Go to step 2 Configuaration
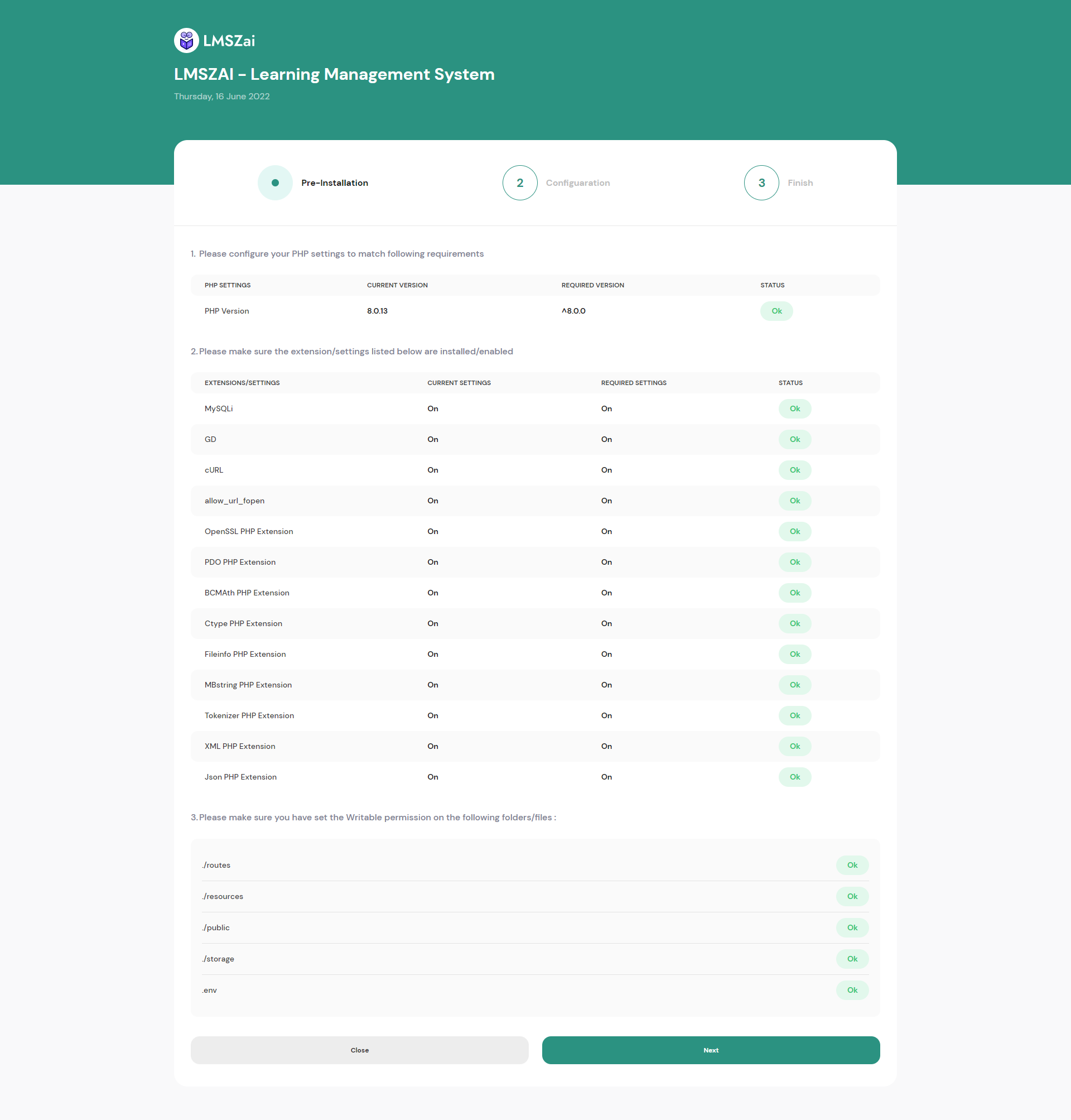The height and width of the screenshot is (1120, 1071). (520, 183)
